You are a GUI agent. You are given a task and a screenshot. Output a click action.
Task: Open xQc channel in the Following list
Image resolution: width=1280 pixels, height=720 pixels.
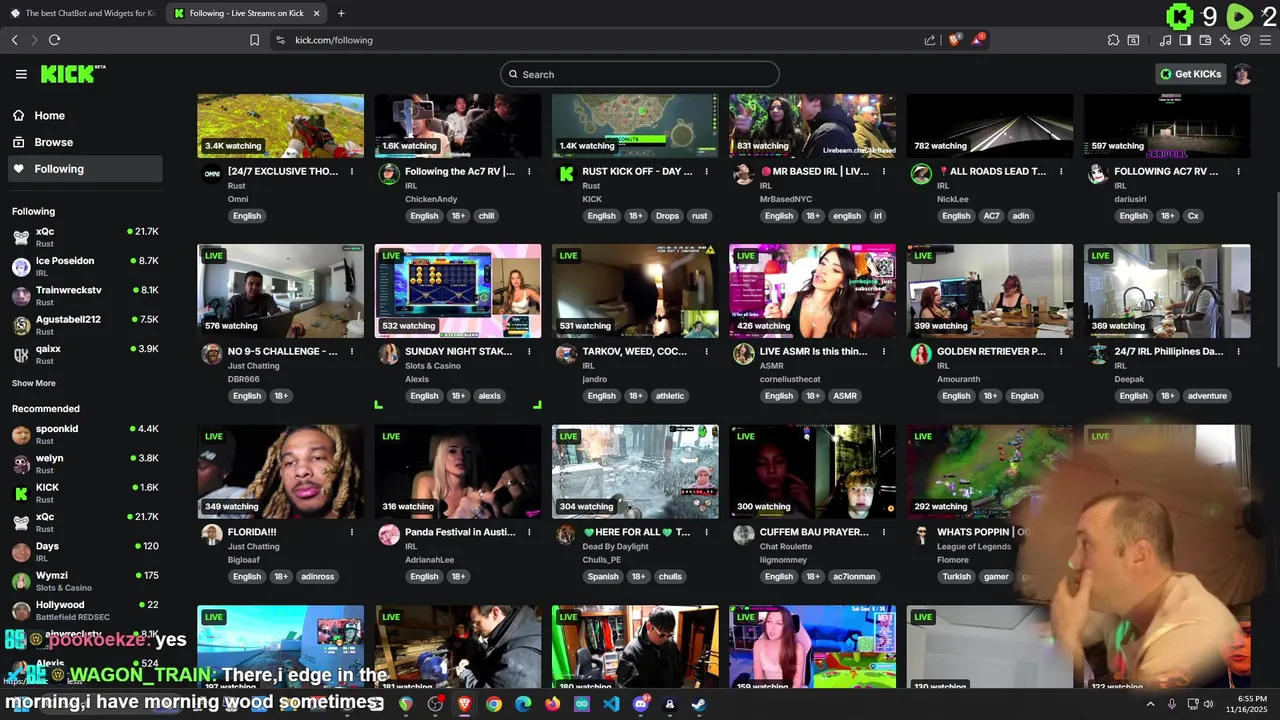[85, 236]
